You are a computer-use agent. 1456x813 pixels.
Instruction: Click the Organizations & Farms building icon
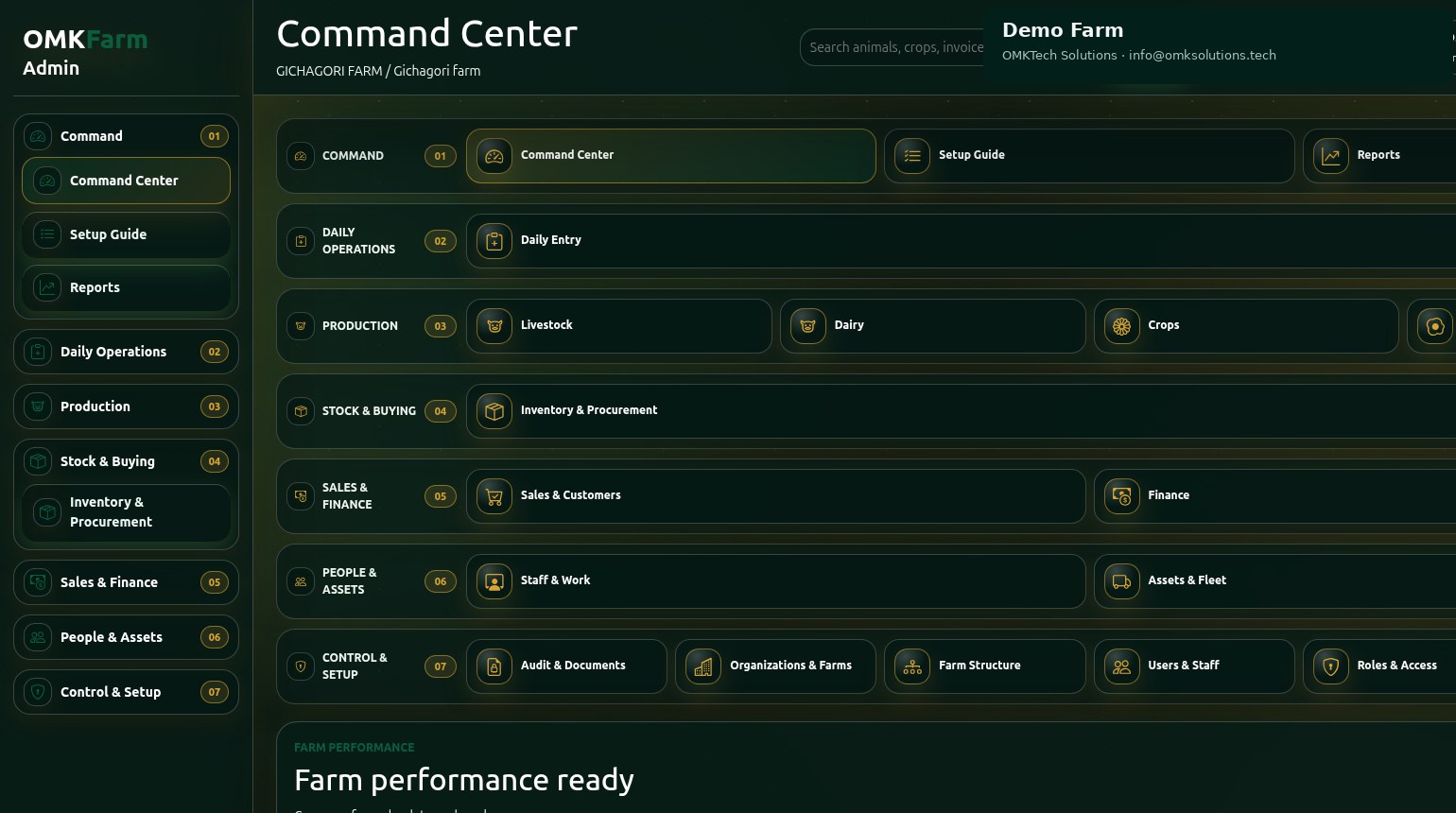(703, 666)
